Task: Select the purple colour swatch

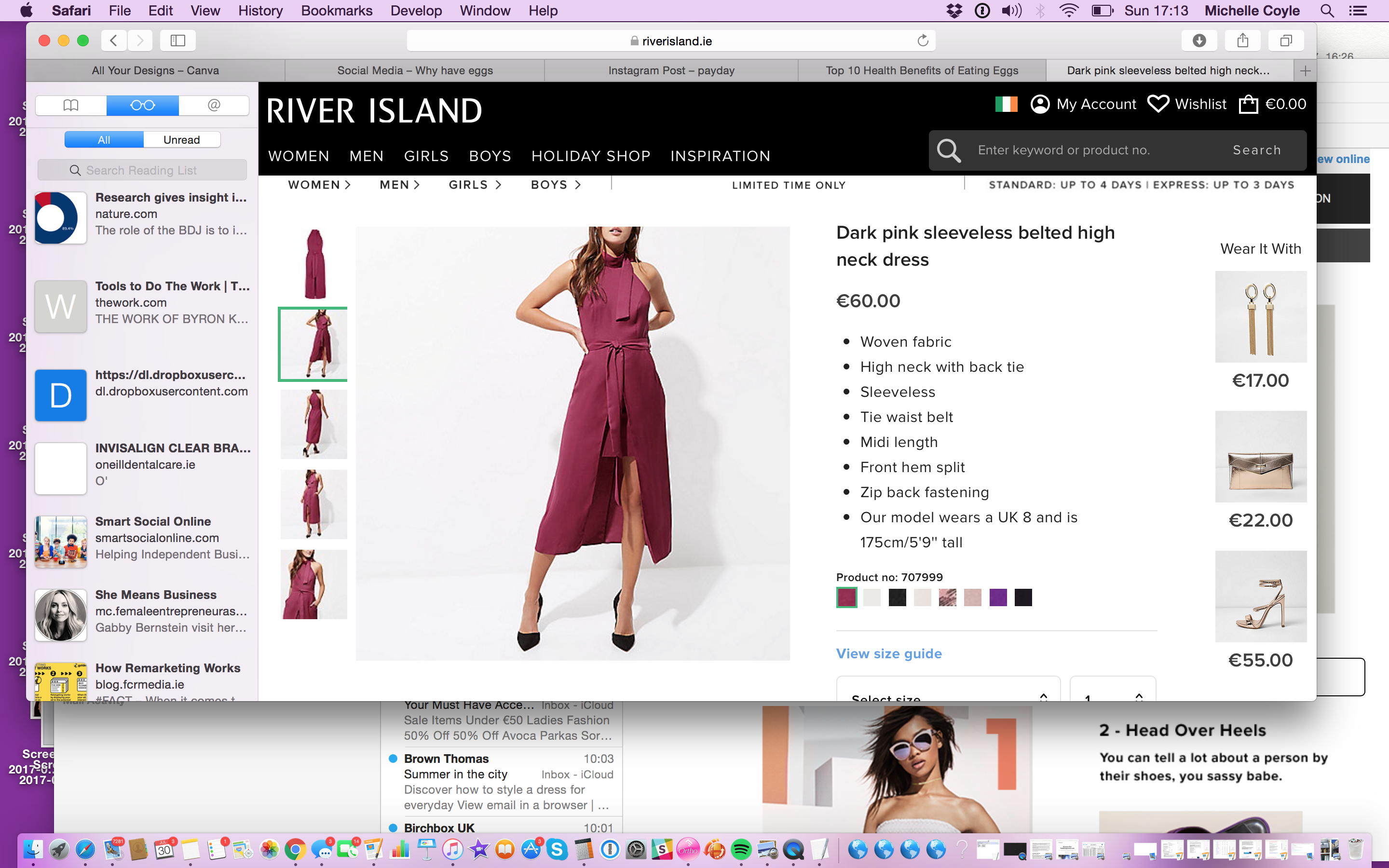Action: click(997, 597)
